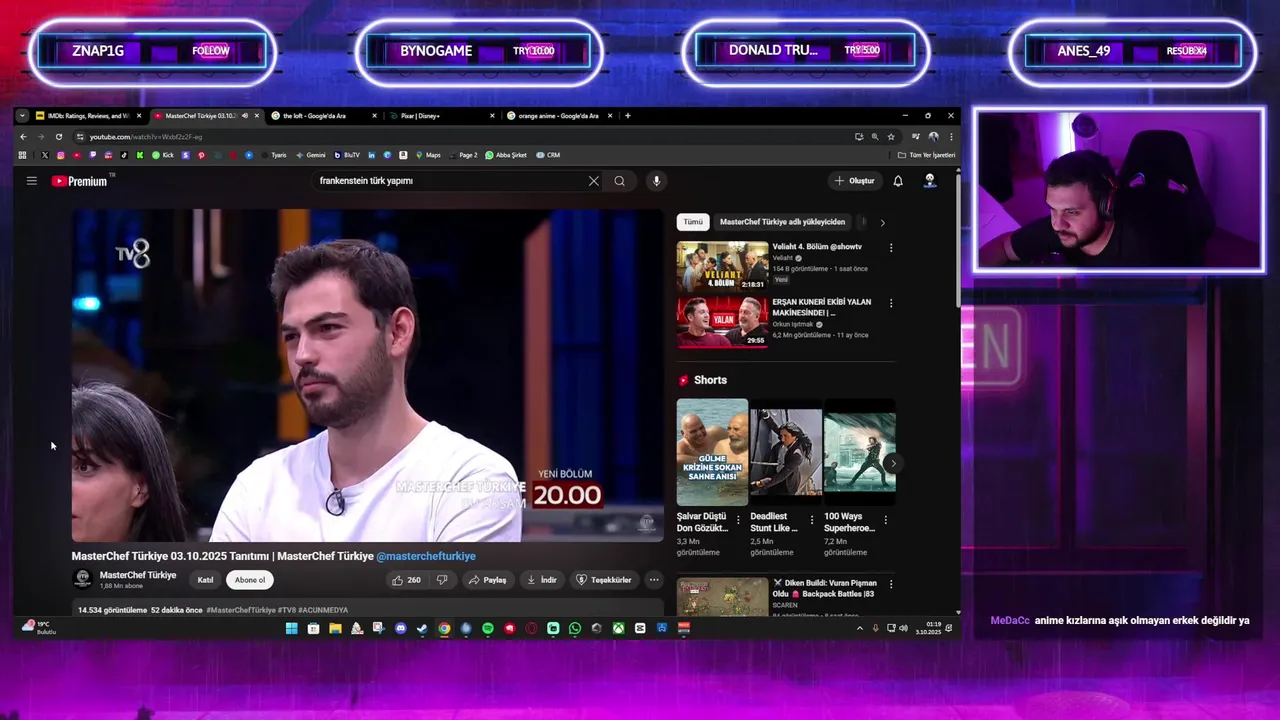Start voice search with the microphone
Screen dimensions: 1280x720
[656, 181]
